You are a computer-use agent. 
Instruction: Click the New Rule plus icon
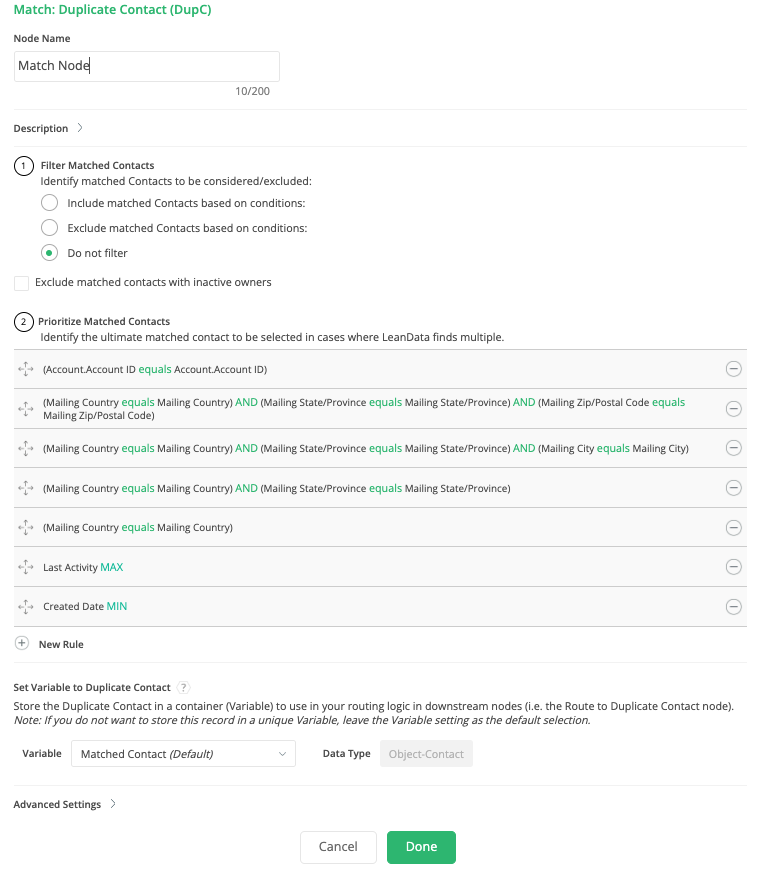click(22, 644)
